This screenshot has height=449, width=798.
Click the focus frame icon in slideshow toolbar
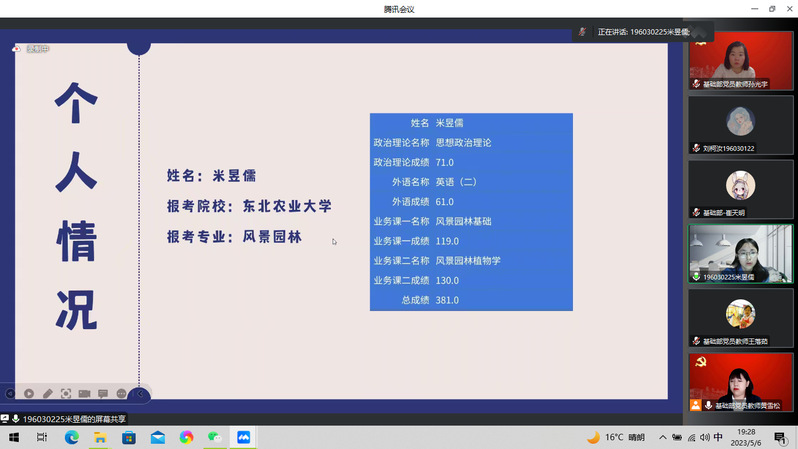[x=66, y=394]
